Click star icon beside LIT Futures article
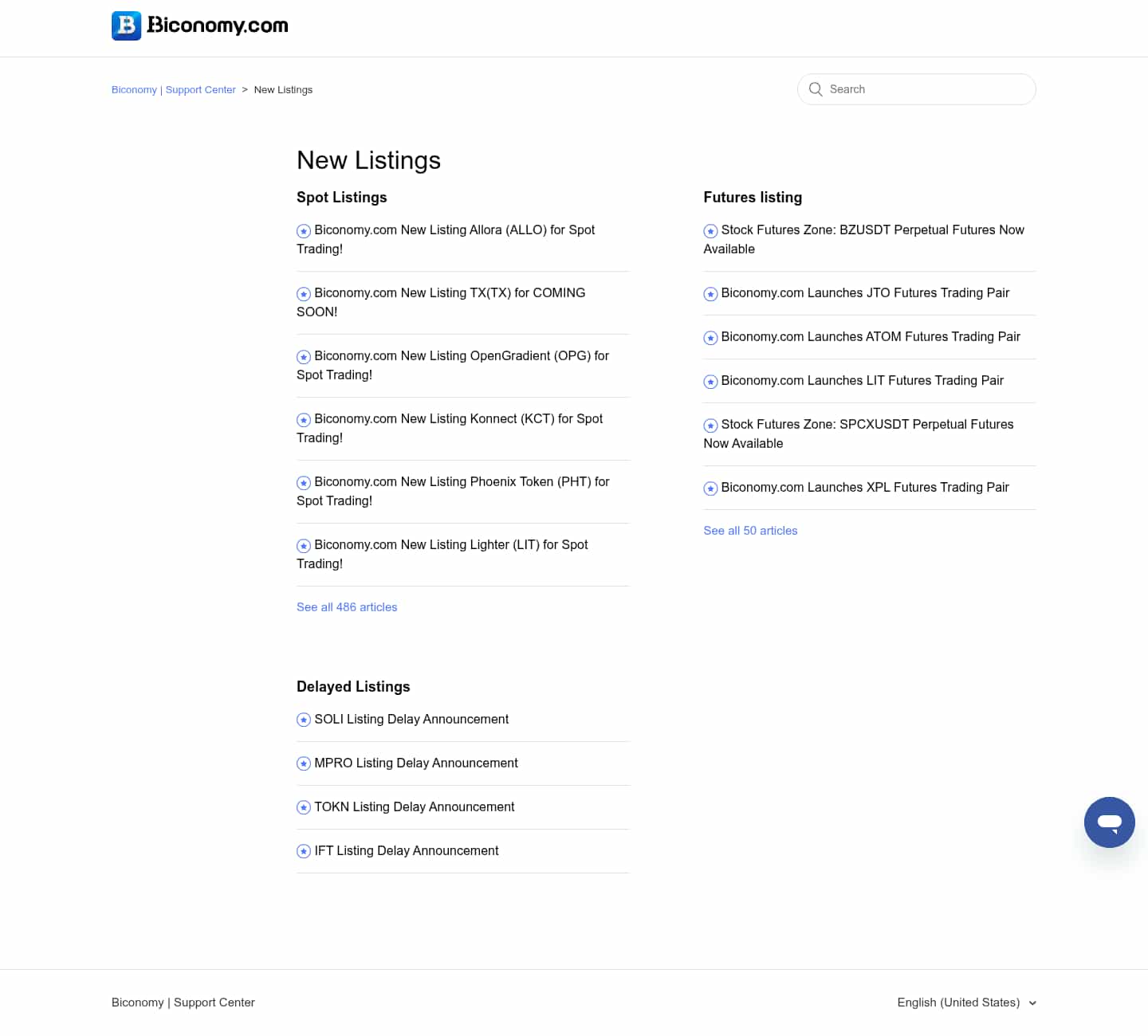Viewport: 1148px width, 1036px height. pyautogui.click(x=710, y=382)
